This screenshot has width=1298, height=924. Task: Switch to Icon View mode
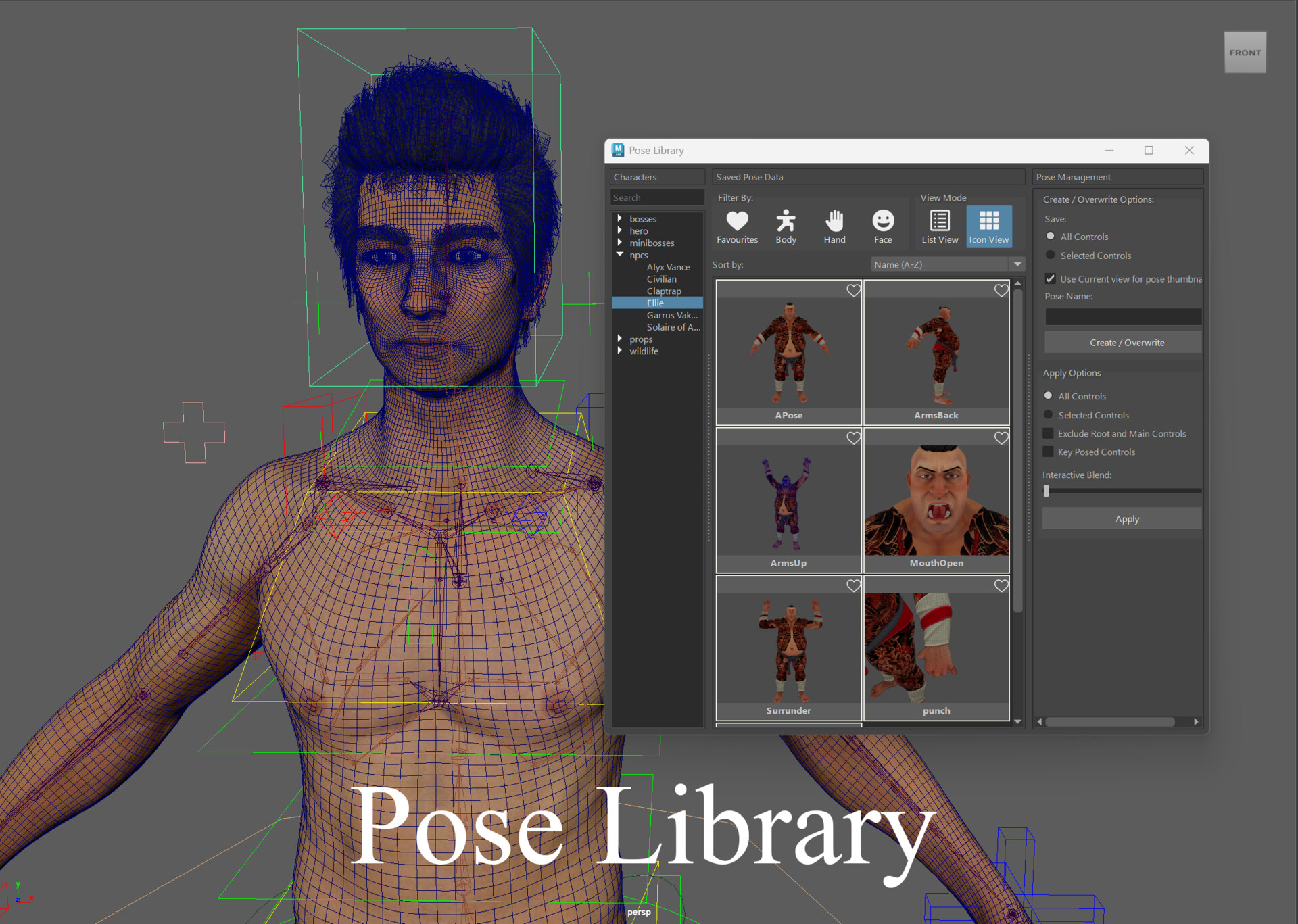coord(988,226)
